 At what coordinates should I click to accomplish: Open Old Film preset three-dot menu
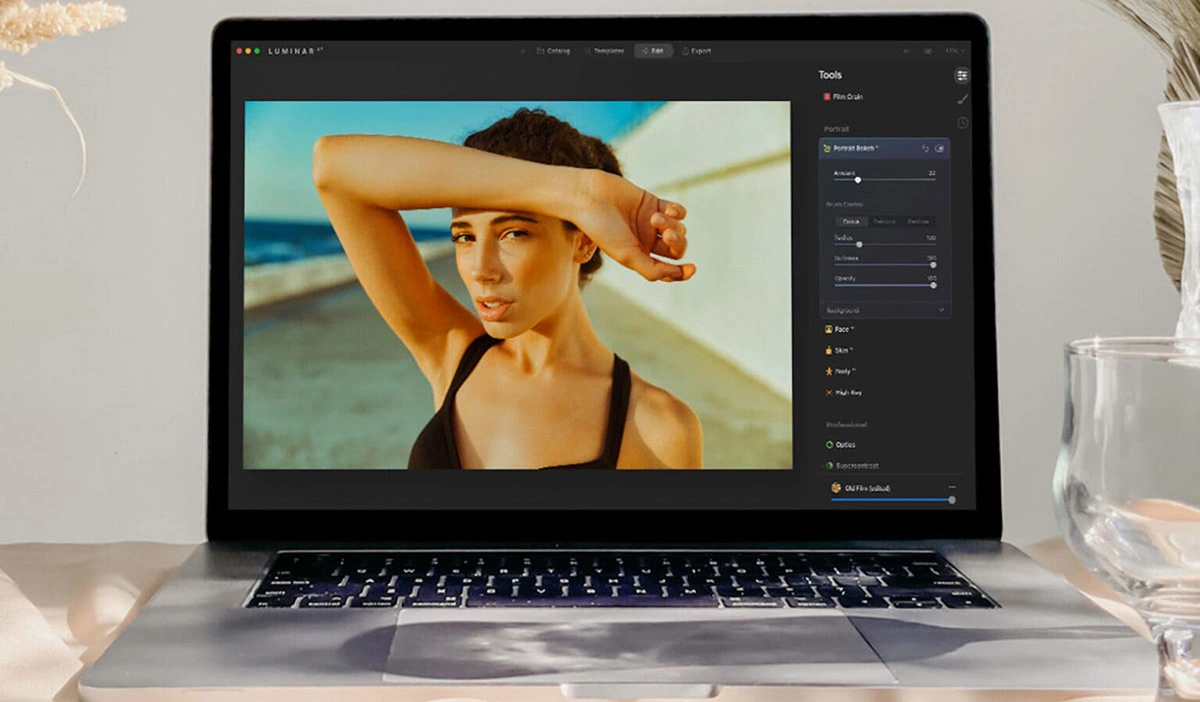coord(951,487)
